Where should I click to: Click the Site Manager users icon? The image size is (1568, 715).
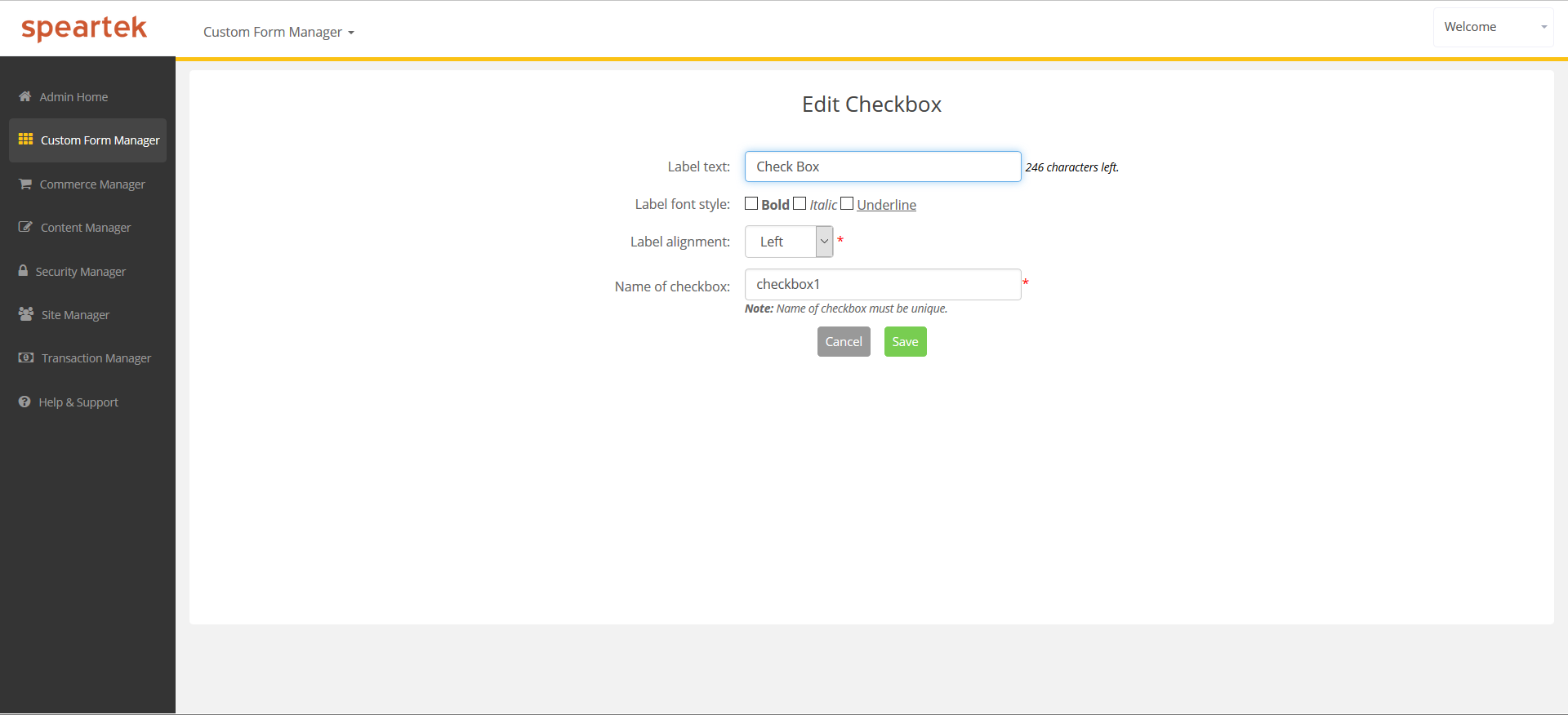pos(26,314)
